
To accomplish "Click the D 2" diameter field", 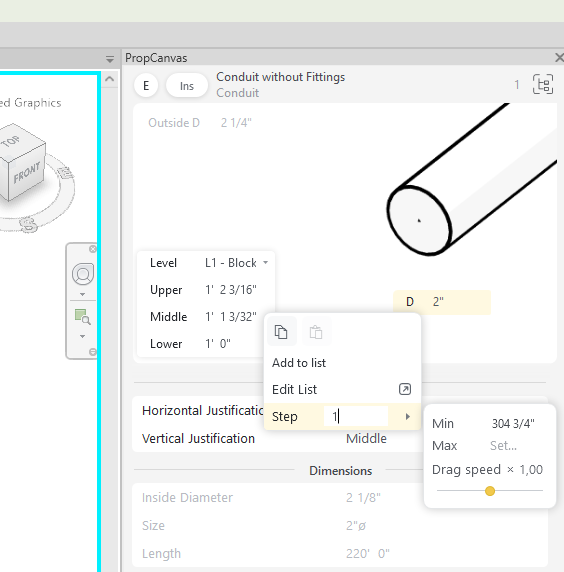I will 442,302.
